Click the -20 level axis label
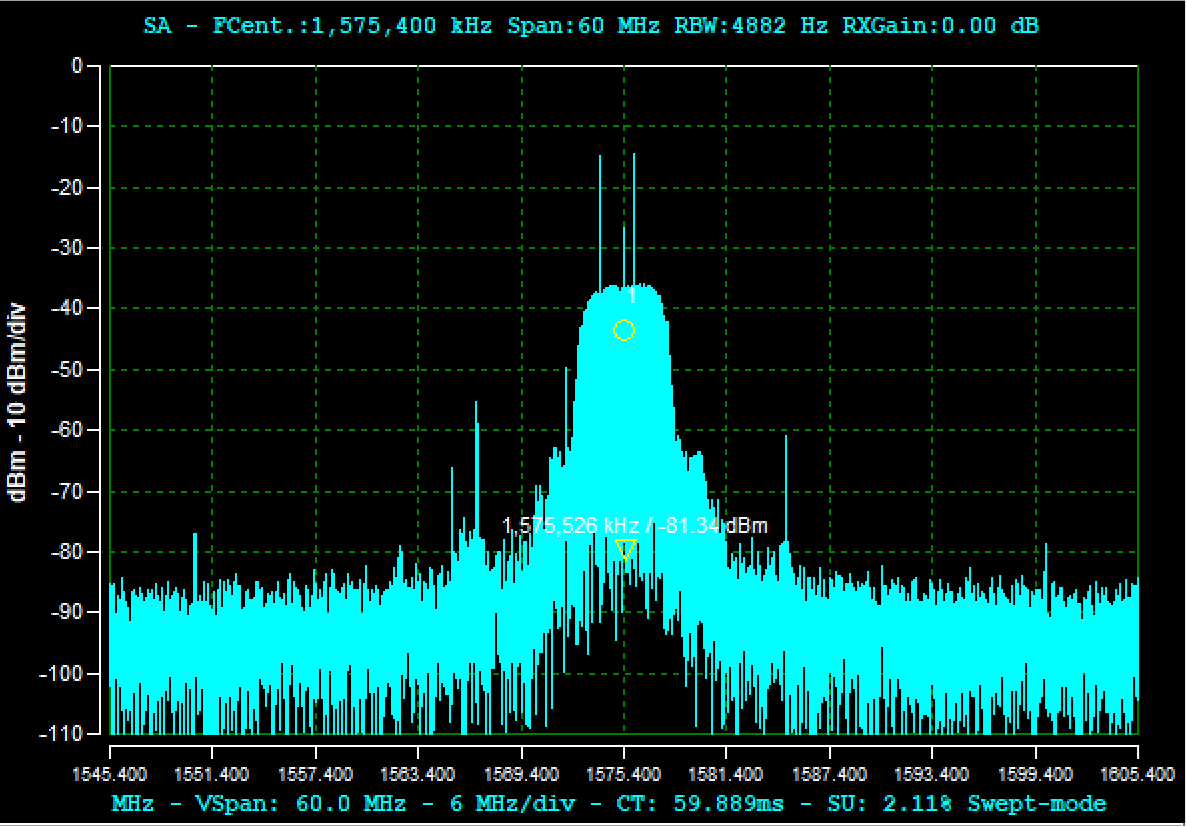The height and width of the screenshot is (827, 1187). 67,187
